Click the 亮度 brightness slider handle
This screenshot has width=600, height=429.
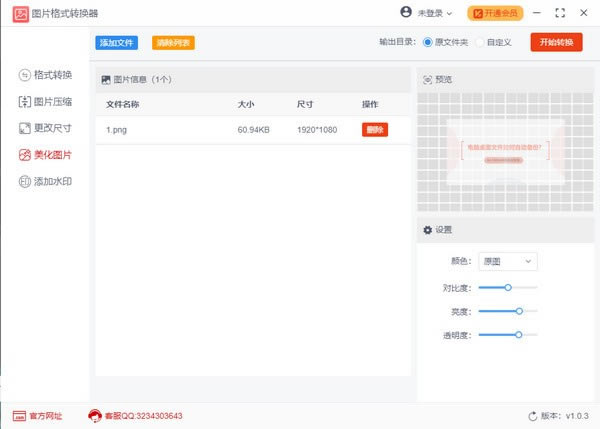click(519, 311)
